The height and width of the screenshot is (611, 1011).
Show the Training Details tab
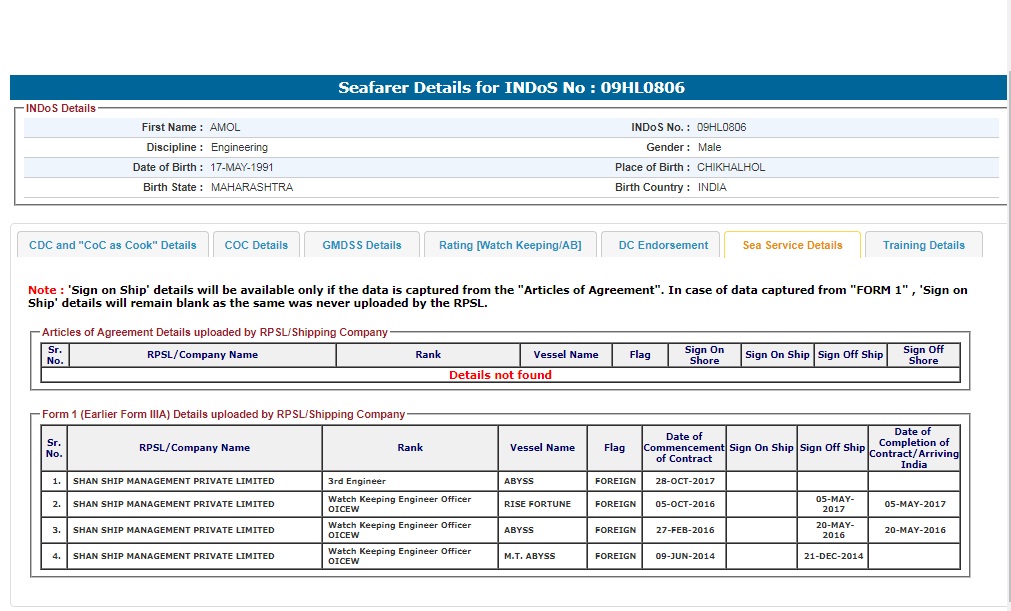coord(923,245)
